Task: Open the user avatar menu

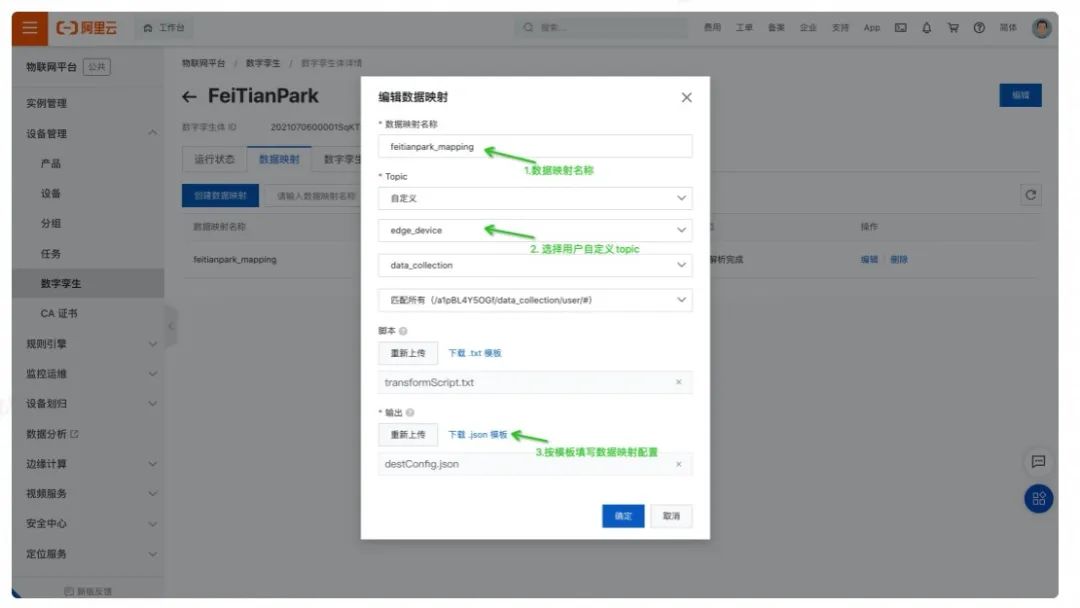Action: click(1041, 28)
